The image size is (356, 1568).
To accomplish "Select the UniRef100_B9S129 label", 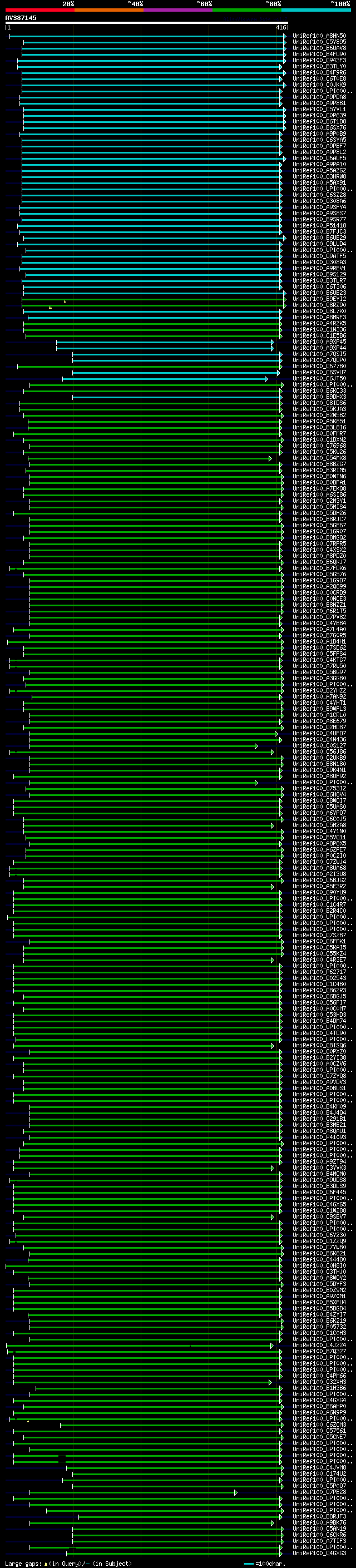I will point(319,275).
